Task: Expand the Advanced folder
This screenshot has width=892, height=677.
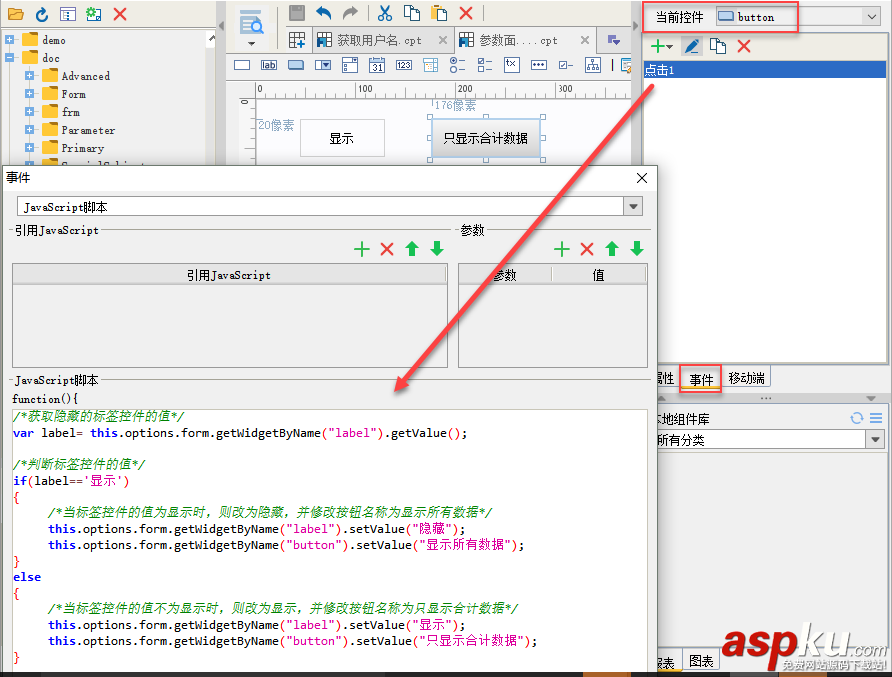Action: [30, 75]
